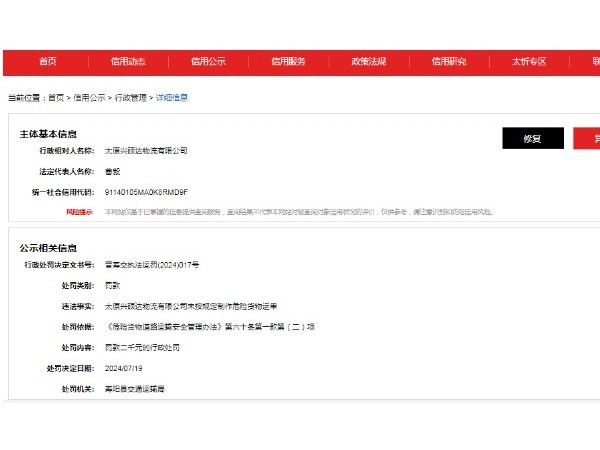Switch to the 太忻专区 navigation tab
This screenshot has width=600, height=450.
(x=529, y=62)
